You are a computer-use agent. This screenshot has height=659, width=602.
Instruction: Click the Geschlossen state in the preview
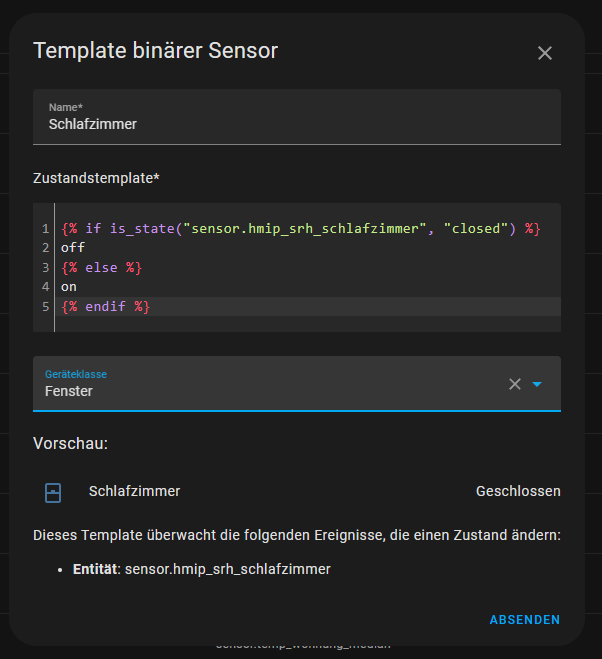[518, 491]
